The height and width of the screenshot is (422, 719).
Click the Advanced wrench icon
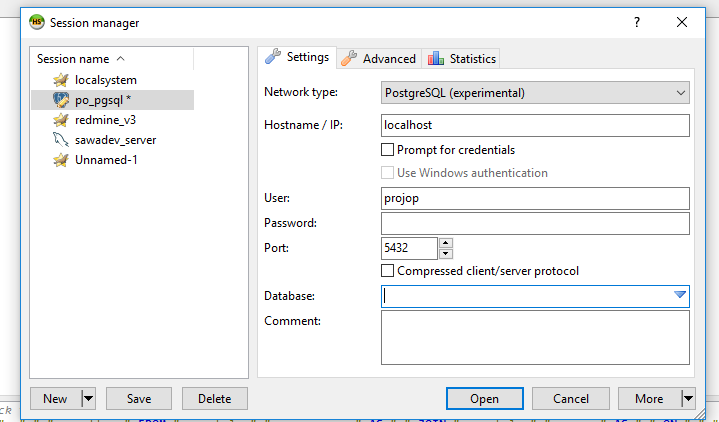point(349,58)
